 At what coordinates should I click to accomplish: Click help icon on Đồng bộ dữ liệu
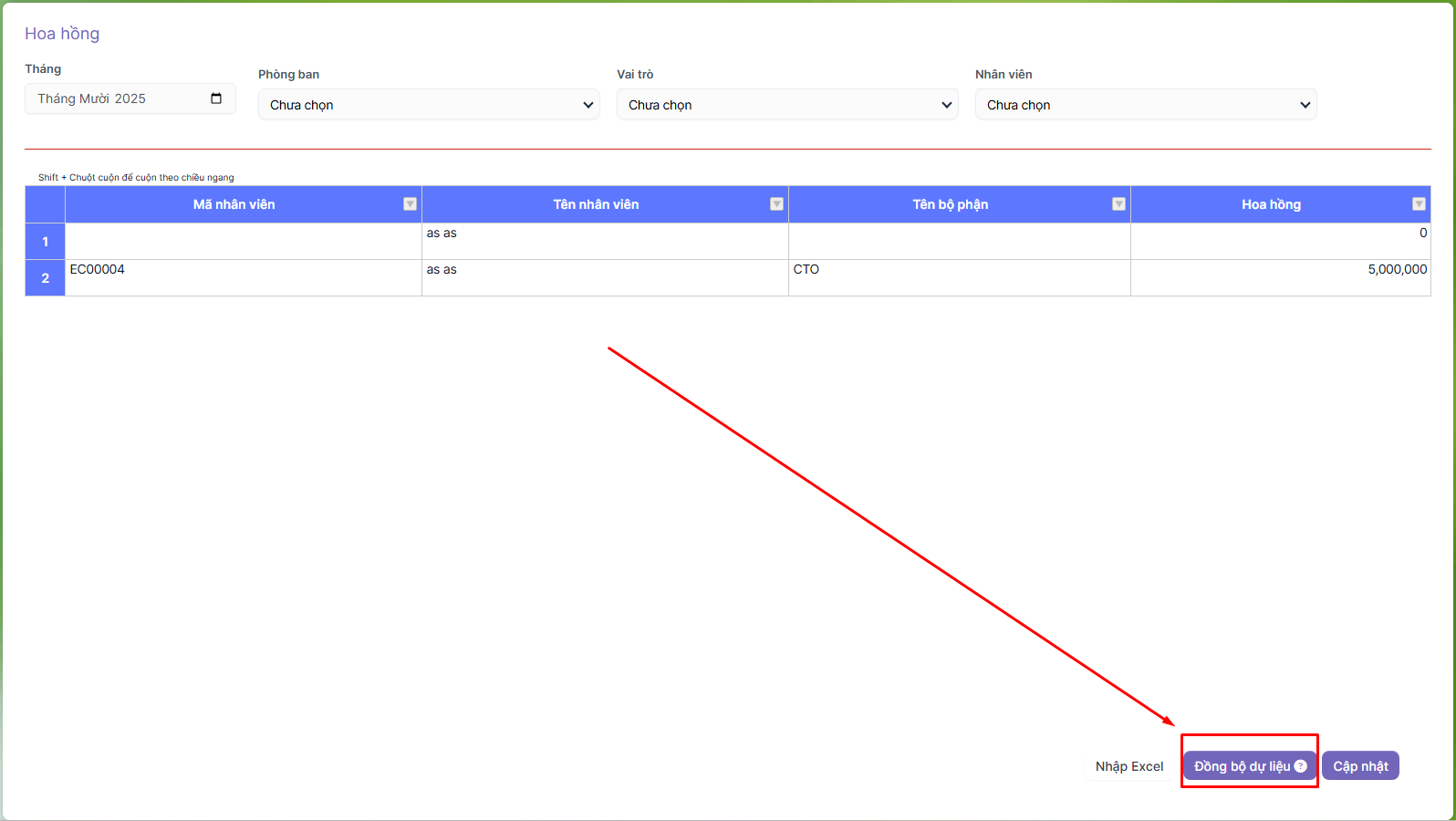pos(1301,766)
